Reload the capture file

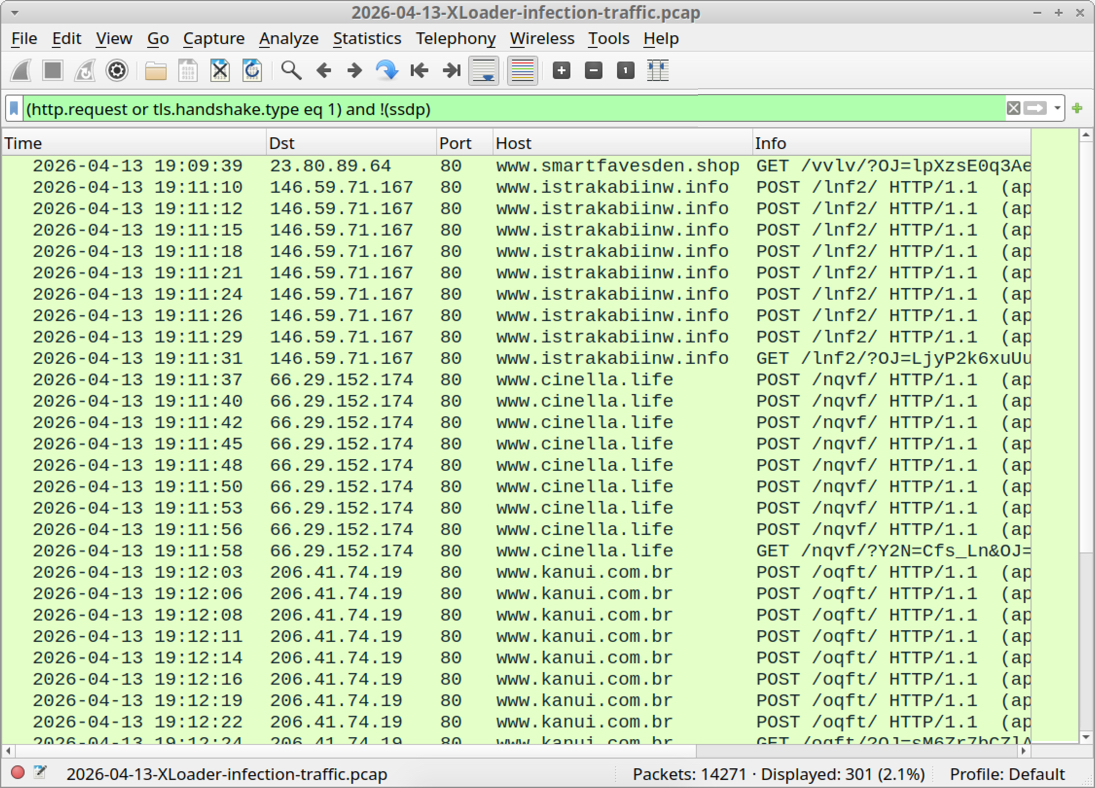pos(252,71)
